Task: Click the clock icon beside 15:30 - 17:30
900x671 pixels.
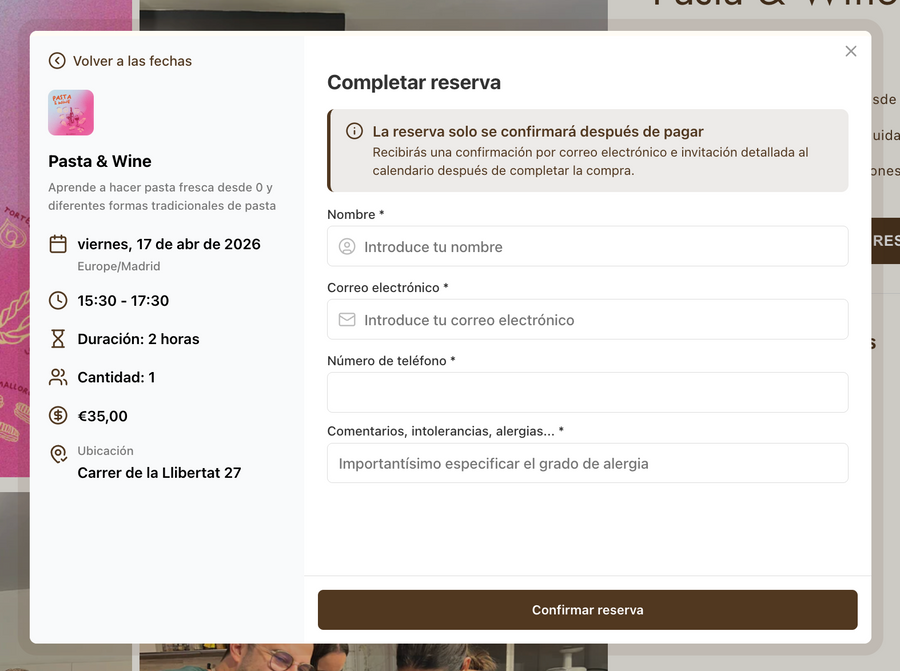Action: point(58,300)
